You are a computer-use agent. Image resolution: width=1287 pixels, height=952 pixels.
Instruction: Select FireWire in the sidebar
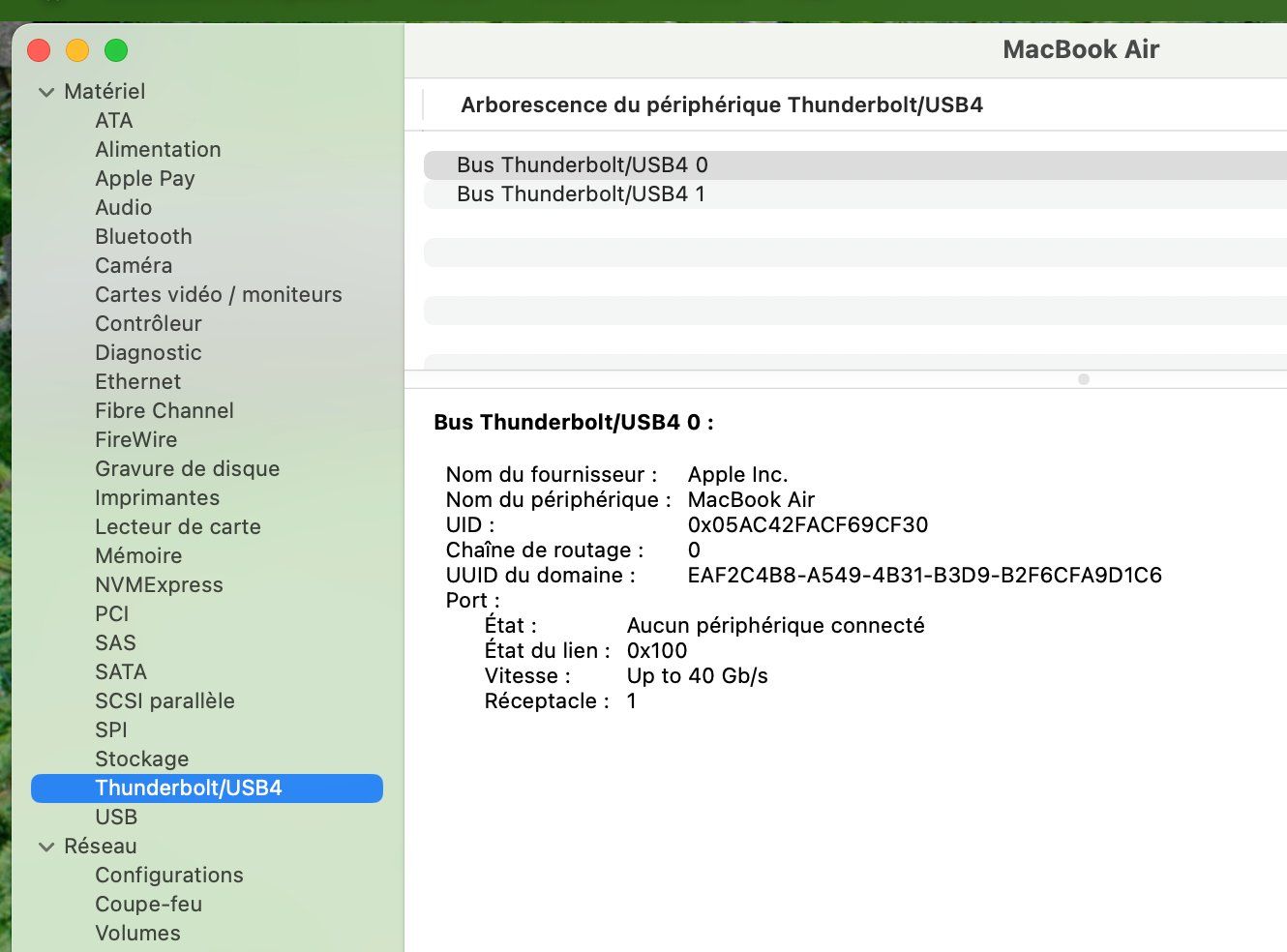coord(136,440)
